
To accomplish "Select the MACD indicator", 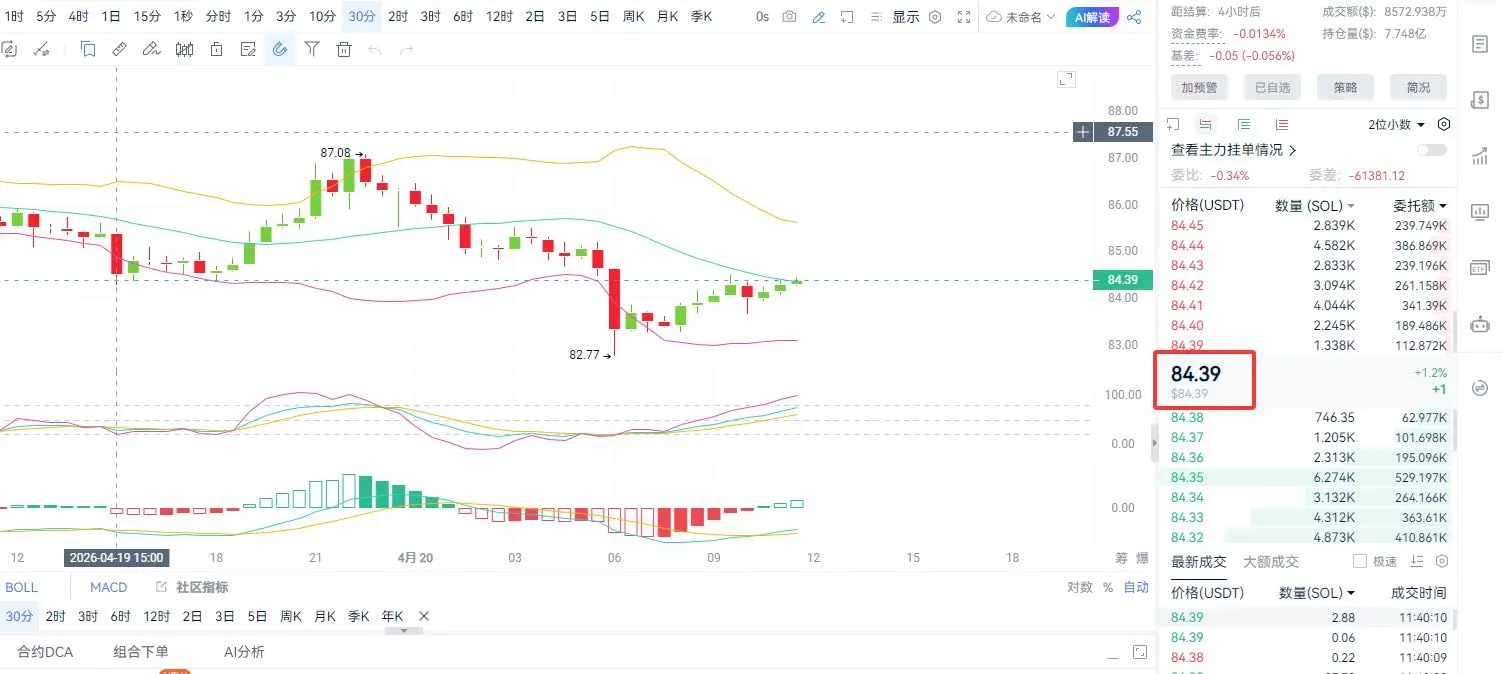I will pos(109,588).
